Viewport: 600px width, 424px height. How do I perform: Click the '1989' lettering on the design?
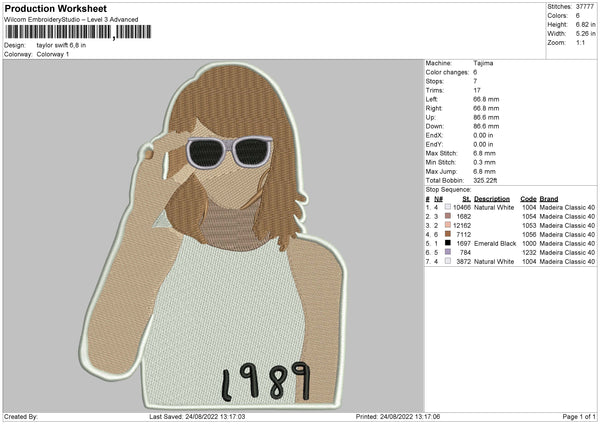tap(266, 382)
